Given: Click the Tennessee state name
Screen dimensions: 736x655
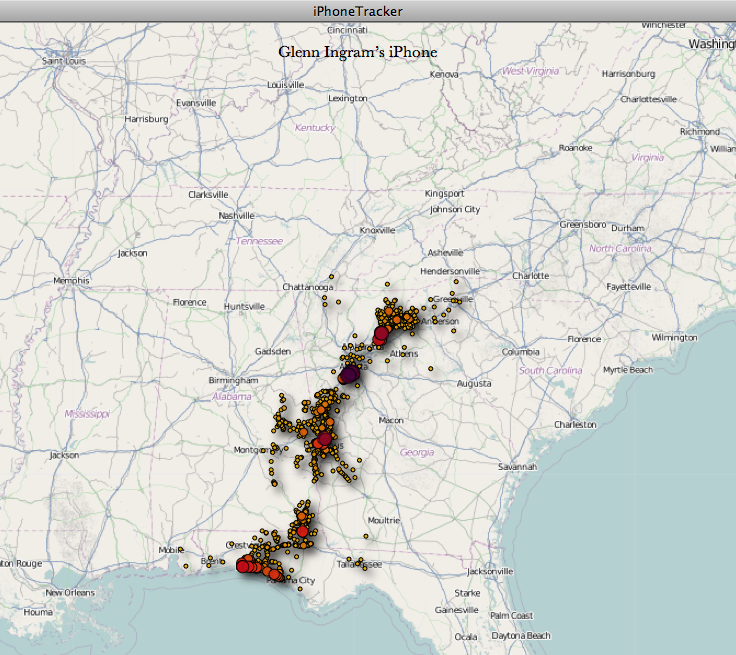Looking at the screenshot, I should [x=260, y=241].
